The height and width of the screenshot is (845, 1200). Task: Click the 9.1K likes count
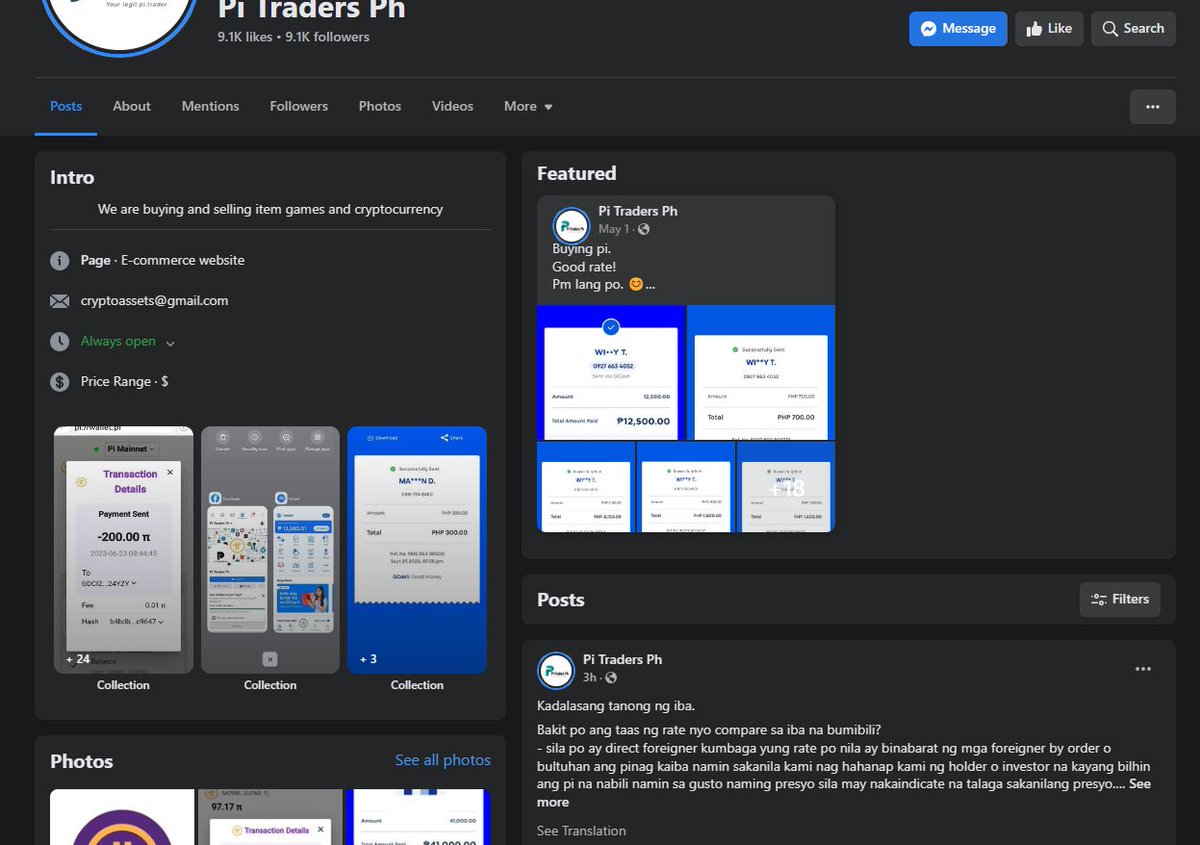pyautogui.click(x=245, y=37)
